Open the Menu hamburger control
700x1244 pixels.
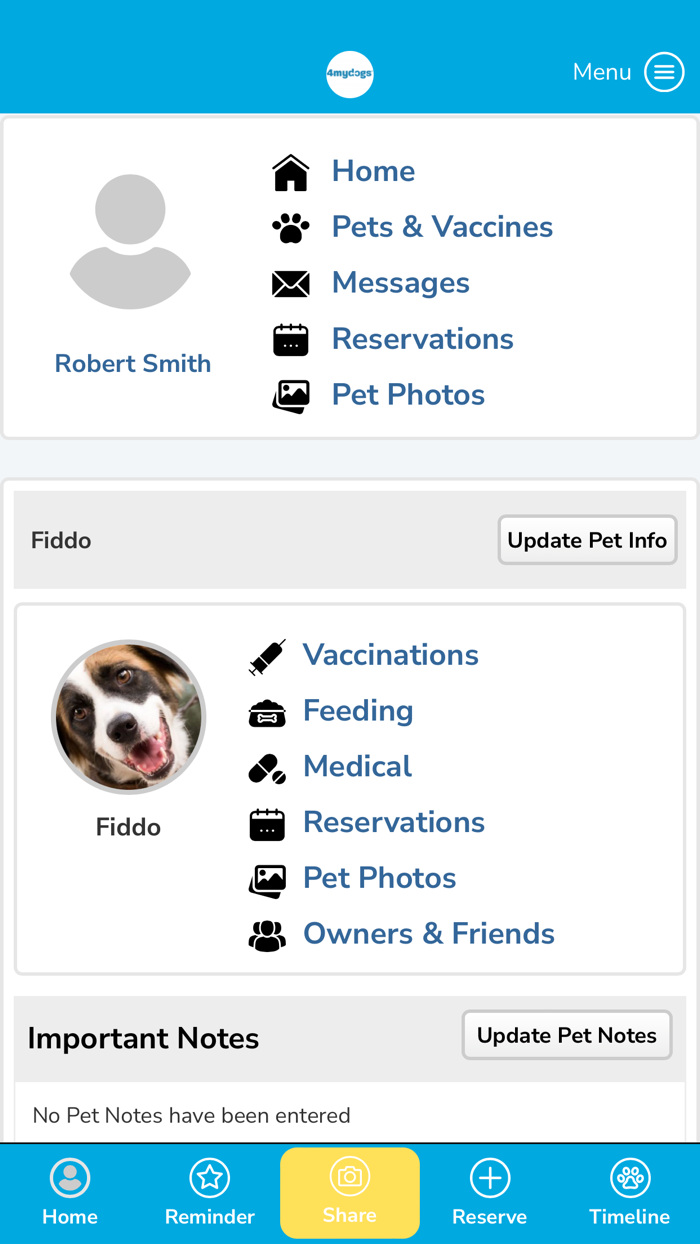point(664,71)
